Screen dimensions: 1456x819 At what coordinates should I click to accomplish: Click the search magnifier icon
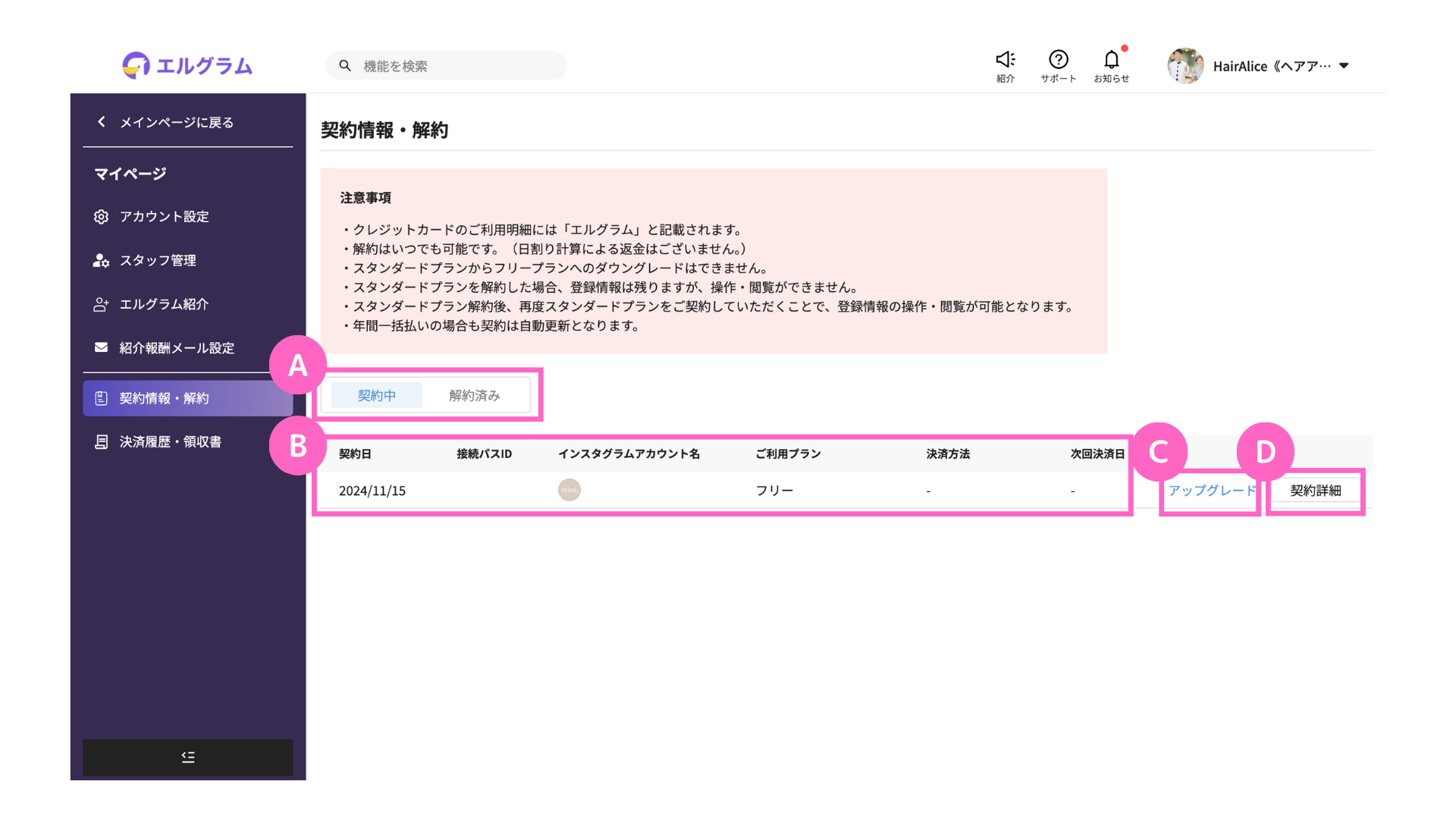pyautogui.click(x=345, y=66)
